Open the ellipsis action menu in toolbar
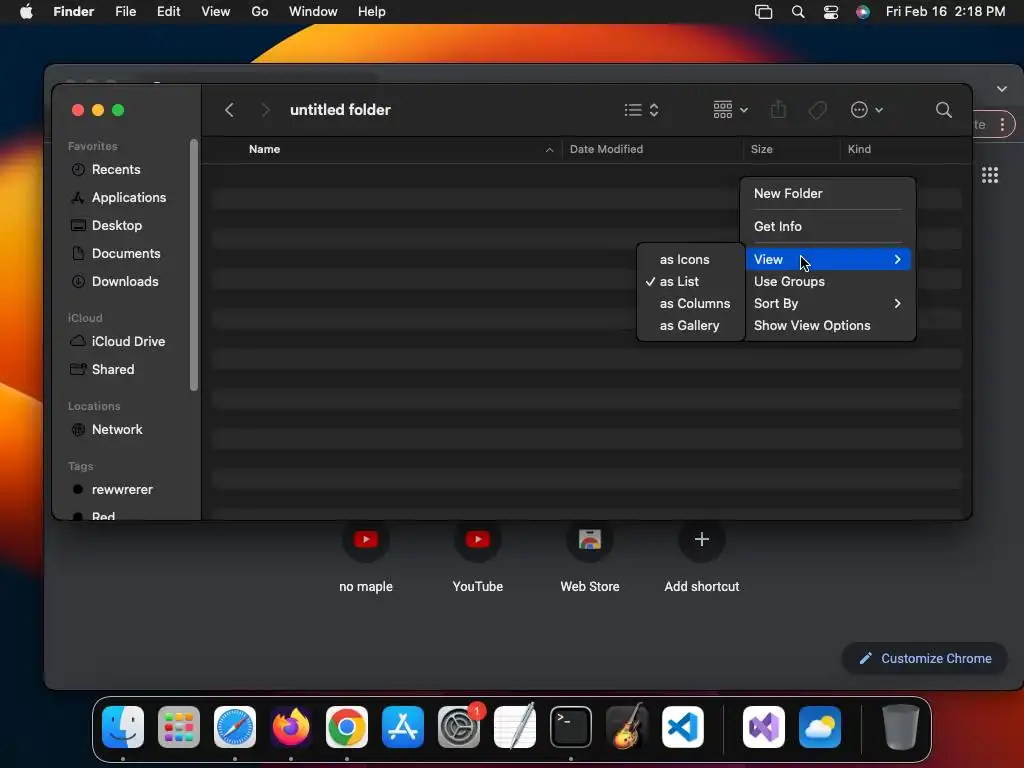The image size is (1024, 768). tap(867, 110)
